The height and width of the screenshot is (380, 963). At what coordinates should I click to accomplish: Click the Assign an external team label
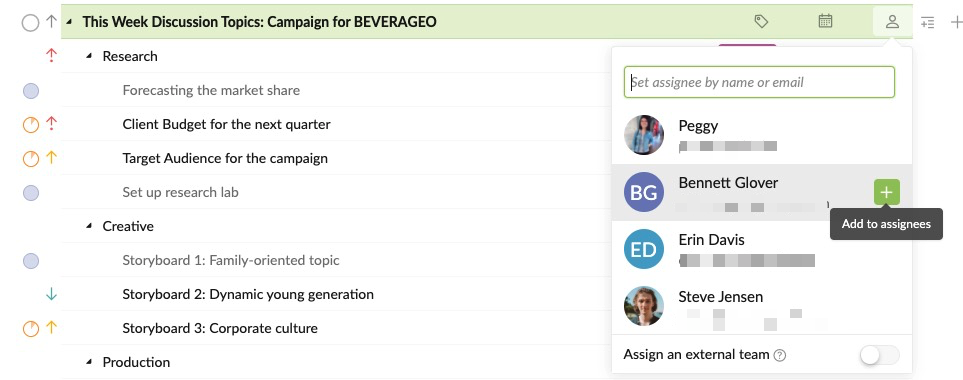696,354
